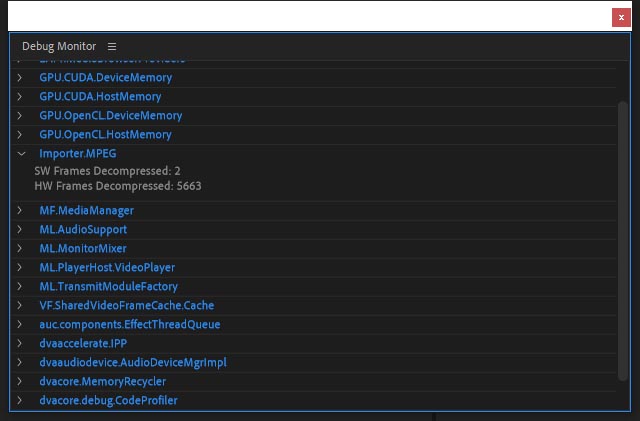The width and height of the screenshot is (640, 421).
Task: Expand the VF.SharedVideoFrameCache.Cache chevron
Action: [19, 305]
